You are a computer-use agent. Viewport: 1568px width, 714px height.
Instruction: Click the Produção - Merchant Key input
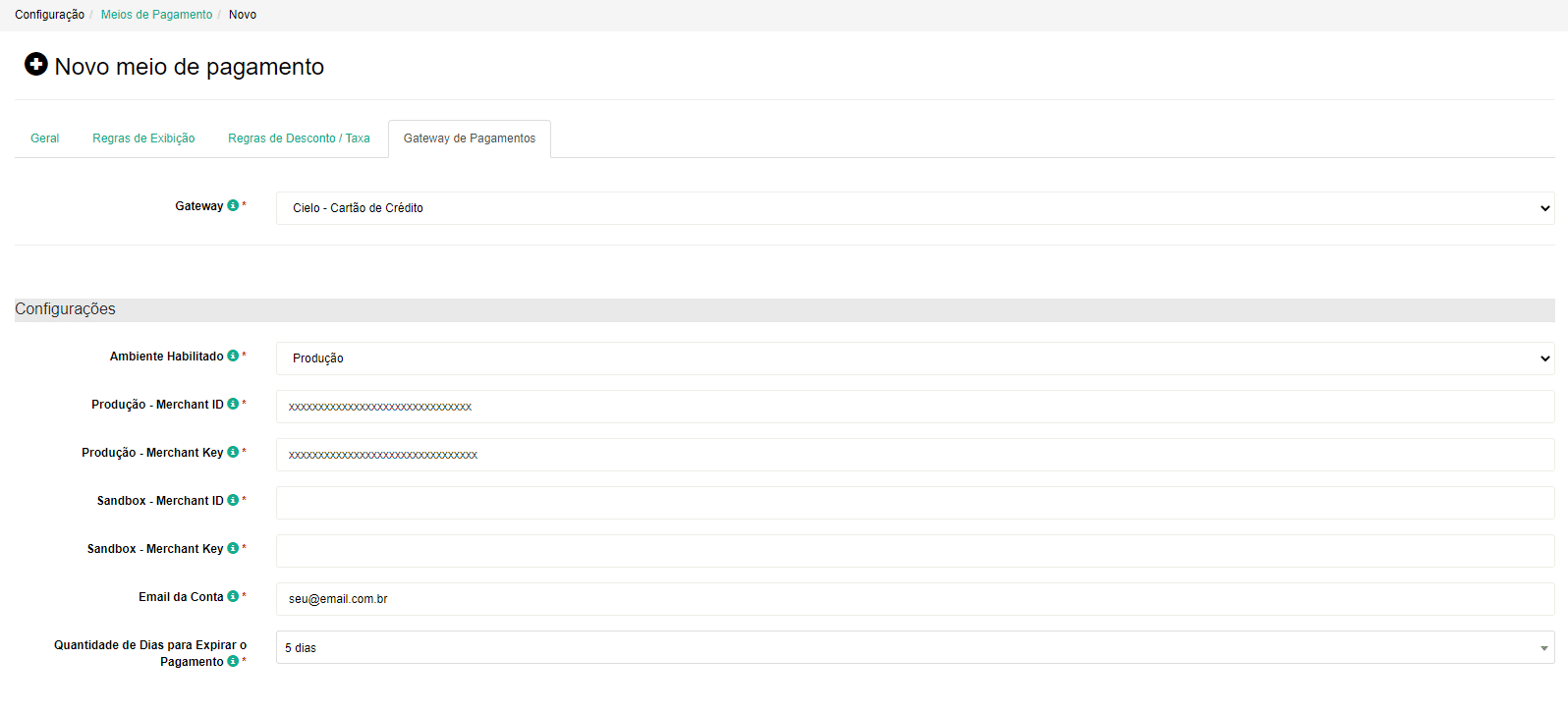coord(914,455)
